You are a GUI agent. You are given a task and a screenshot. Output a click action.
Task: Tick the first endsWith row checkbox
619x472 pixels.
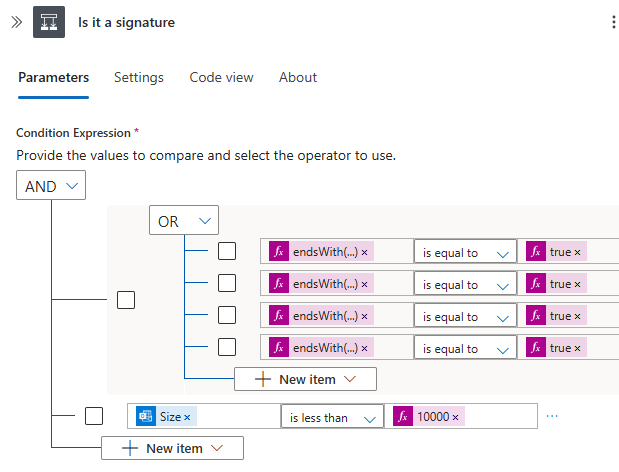point(227,252)
